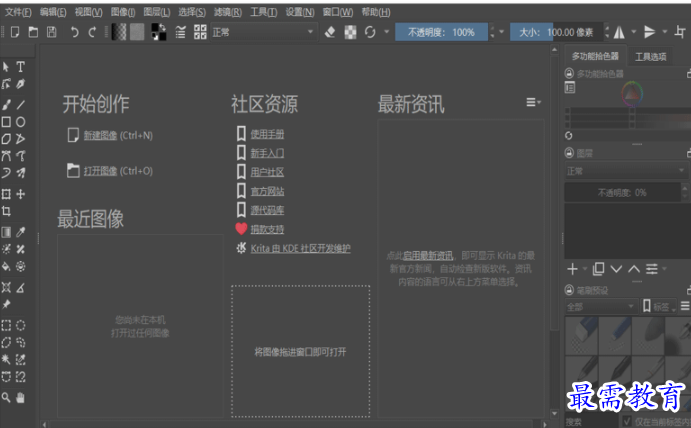
Task: Open the 捐款支持 donation link
Action: point(267,229)
